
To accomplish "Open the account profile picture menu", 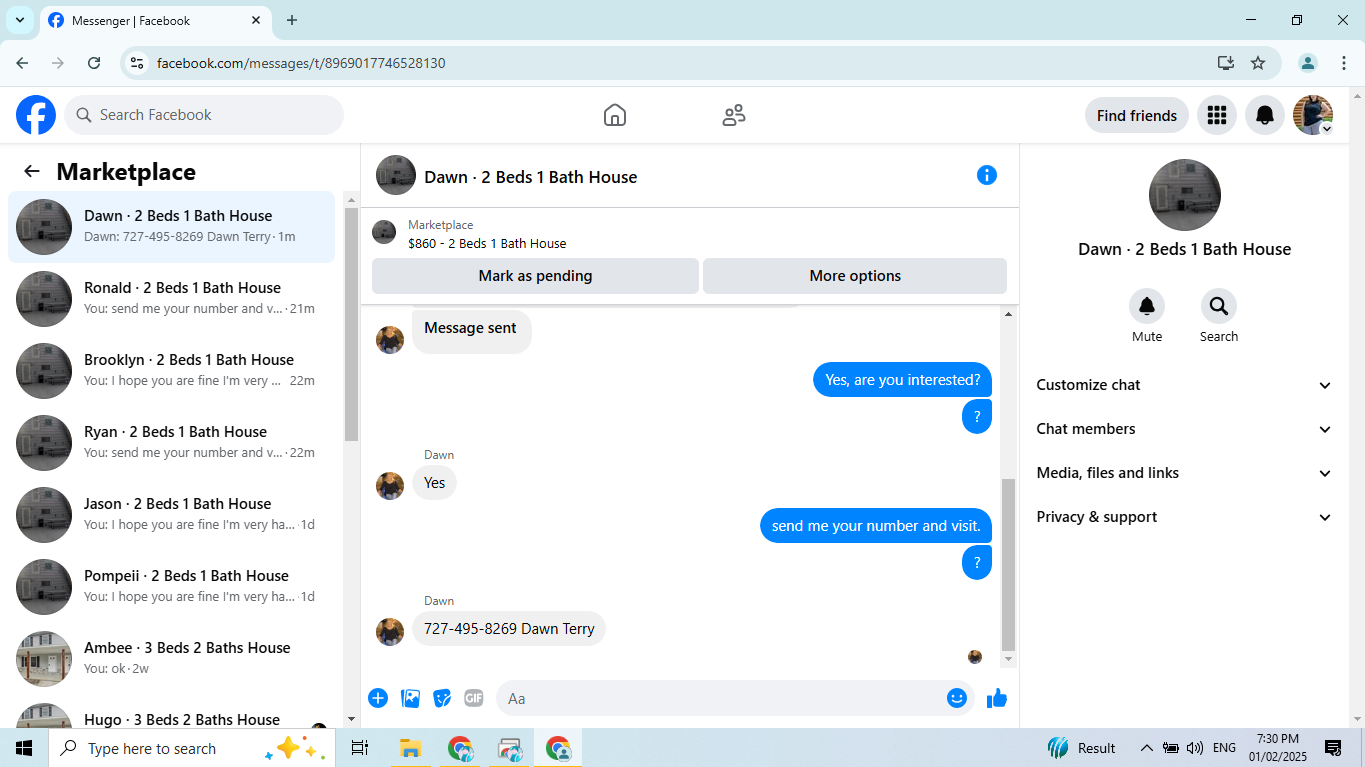I will (1313, 115).
